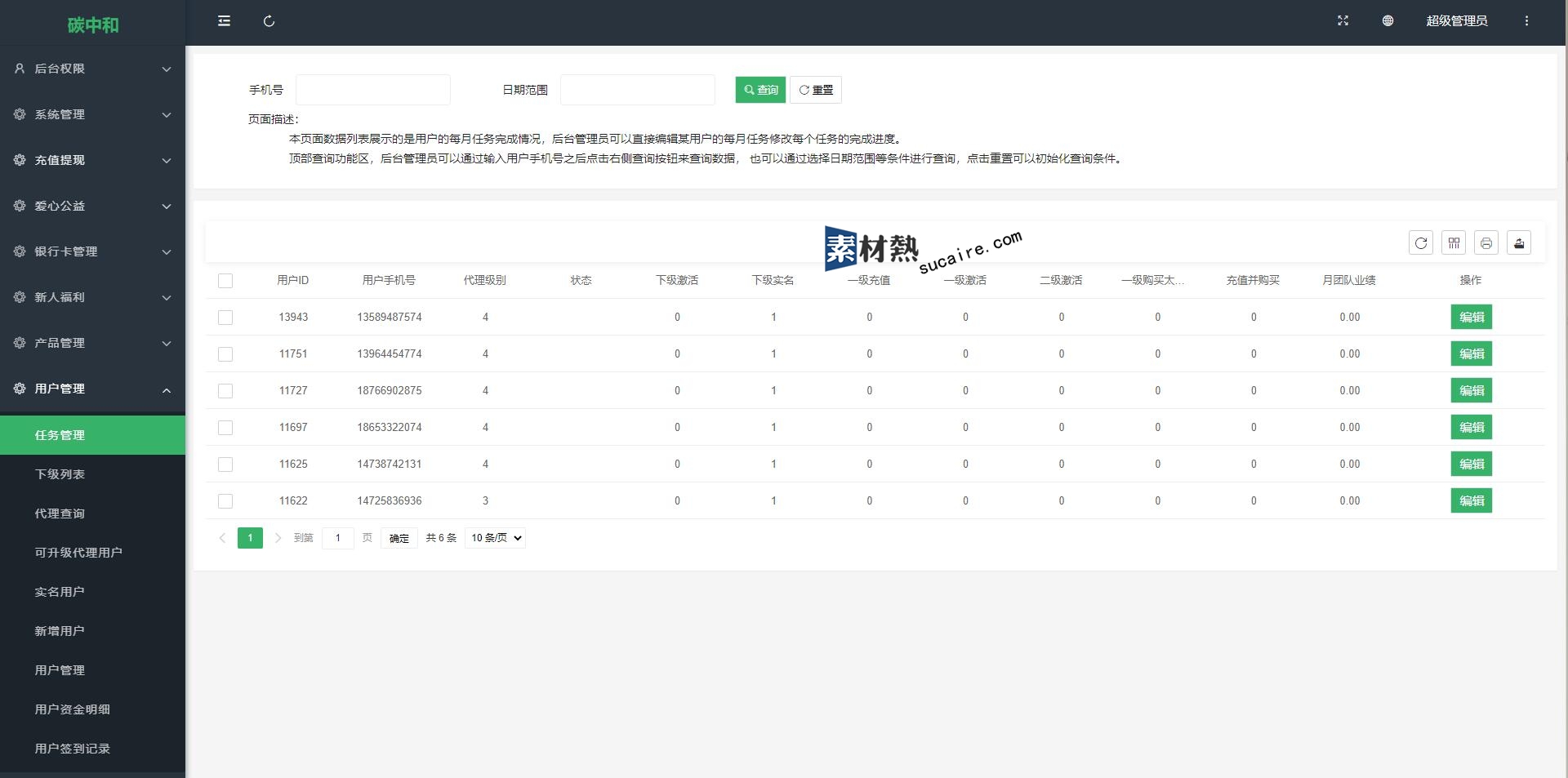Edit the row for user 13943
The width and height of the screenshot is (1568, 778).
click(1472, 318)
